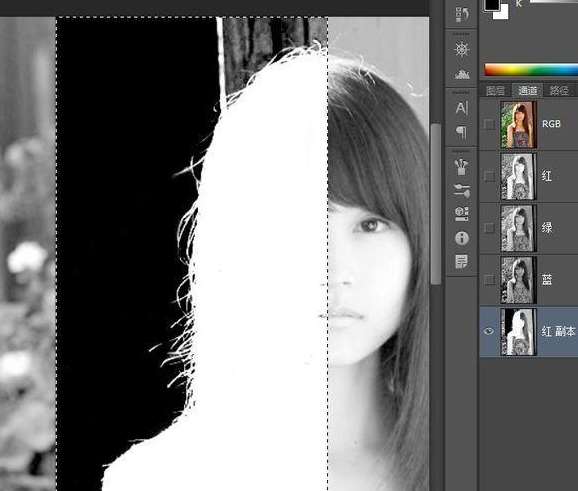The image size is (578, 491).
Task: Open the Brush Presets panel icon
Action: click(x=462, y=167)
